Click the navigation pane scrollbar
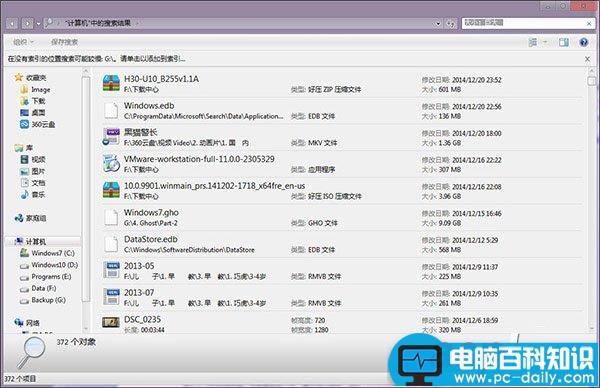The width and height of the screenshot is (600, 388). (x=86, y=189)
